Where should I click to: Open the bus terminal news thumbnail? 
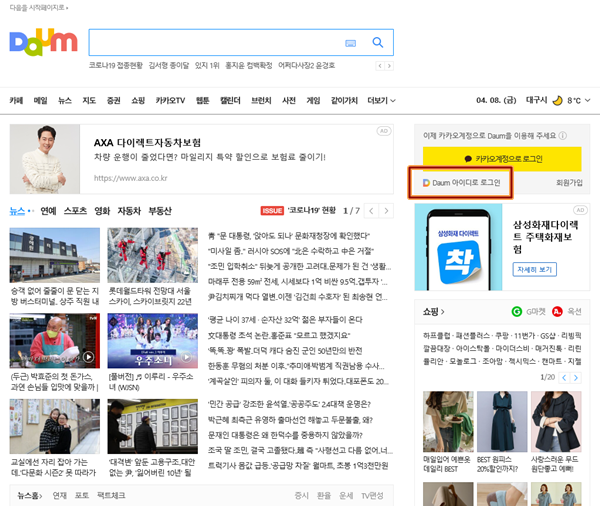tap(55, 255)
